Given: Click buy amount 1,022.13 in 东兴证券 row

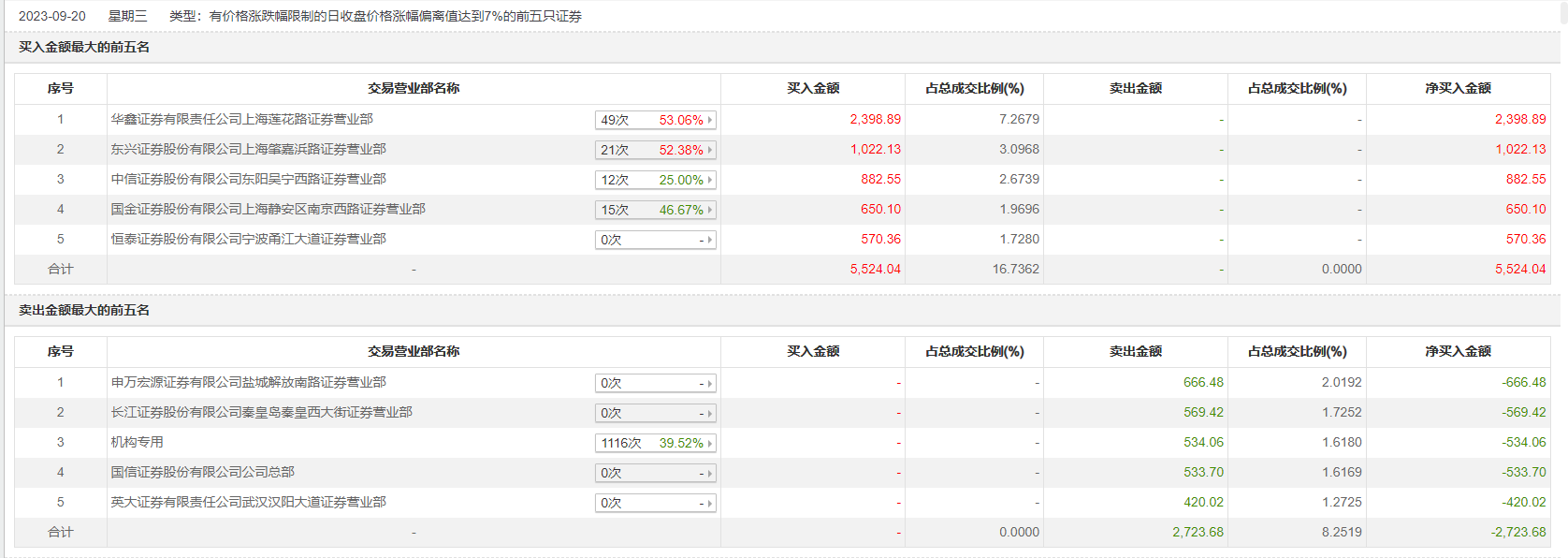Looking at the screenshot, I should tap(875, 149).
